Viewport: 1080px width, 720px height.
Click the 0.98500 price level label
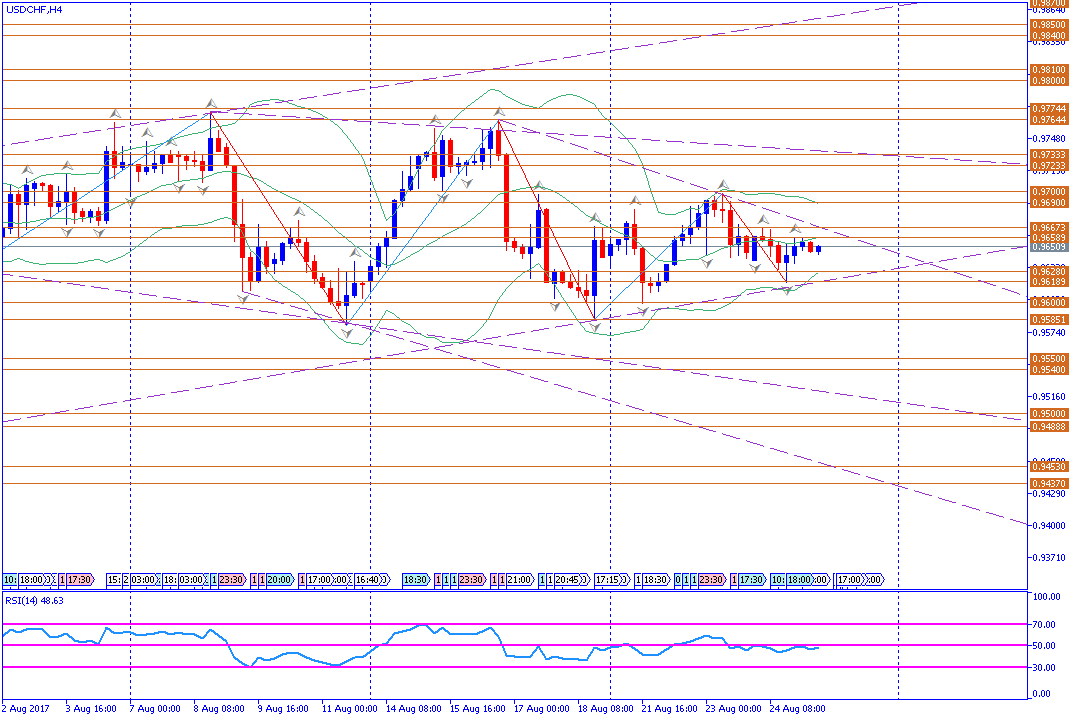1049,24
